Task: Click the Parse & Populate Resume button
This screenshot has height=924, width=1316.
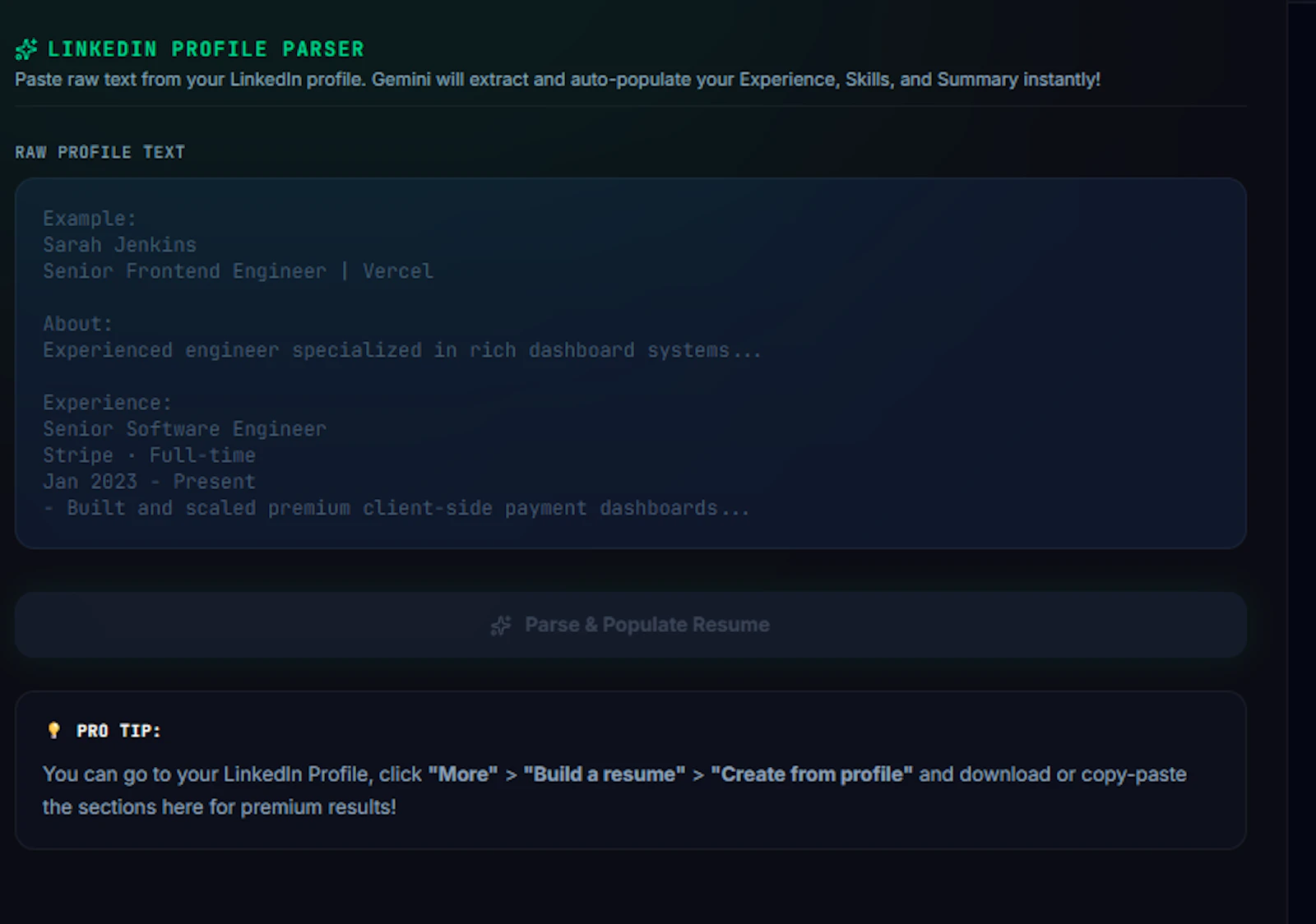Action: pos(631,625)
